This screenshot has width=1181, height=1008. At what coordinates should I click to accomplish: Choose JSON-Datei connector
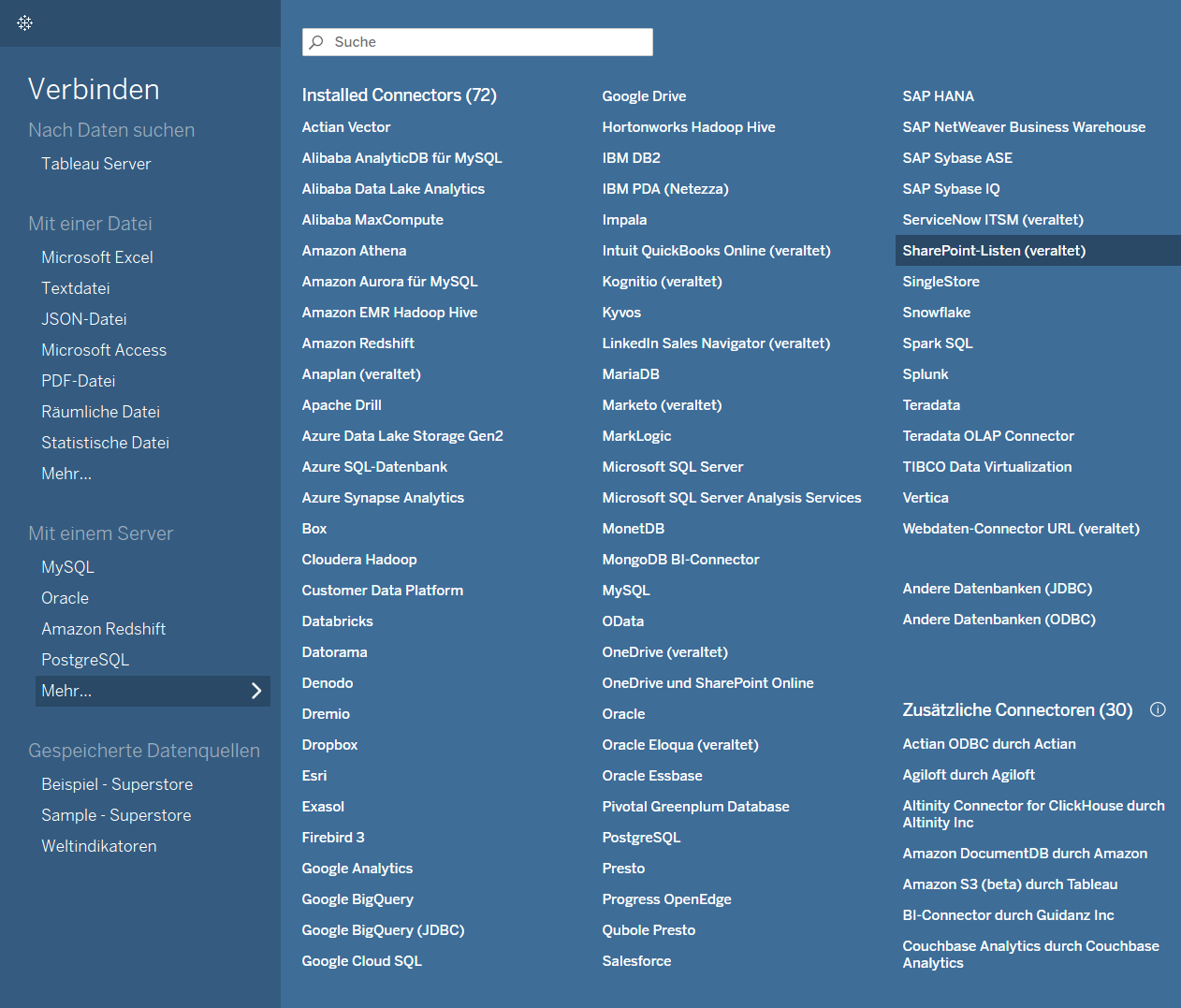[84, 319]
